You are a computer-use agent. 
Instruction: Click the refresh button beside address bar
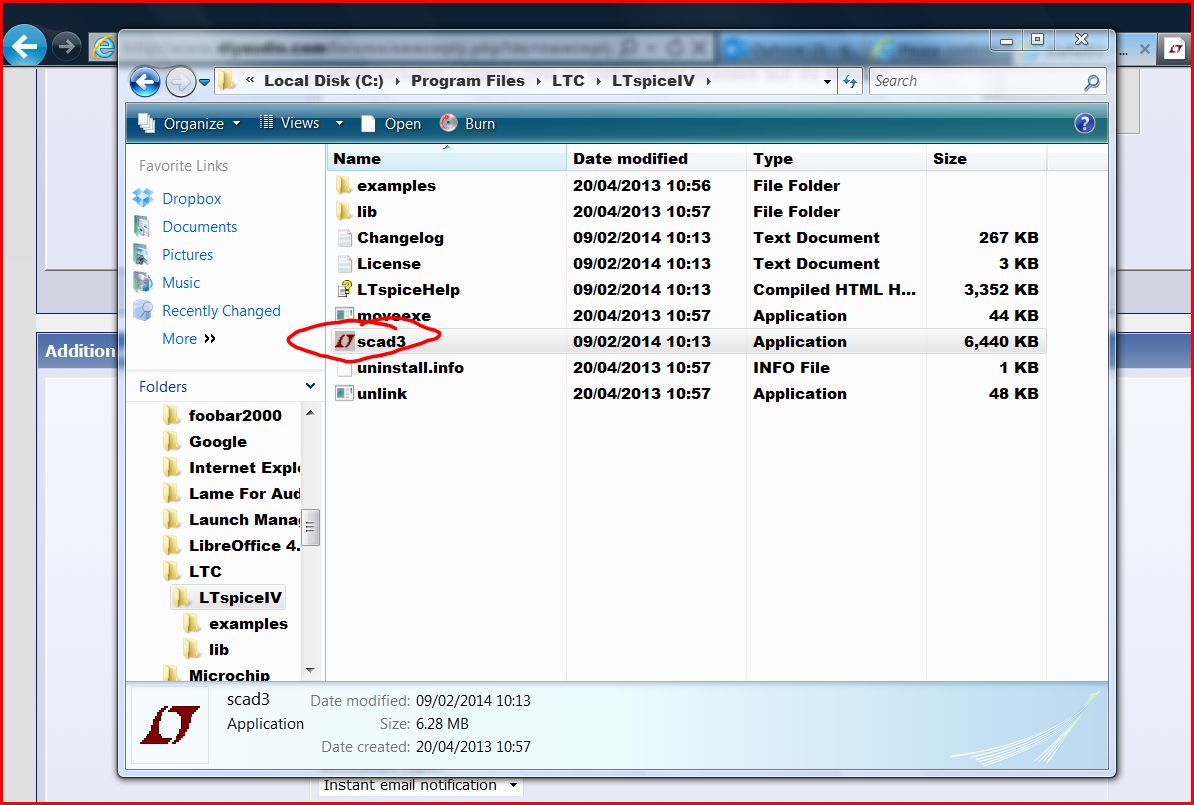tap(850, 81)
